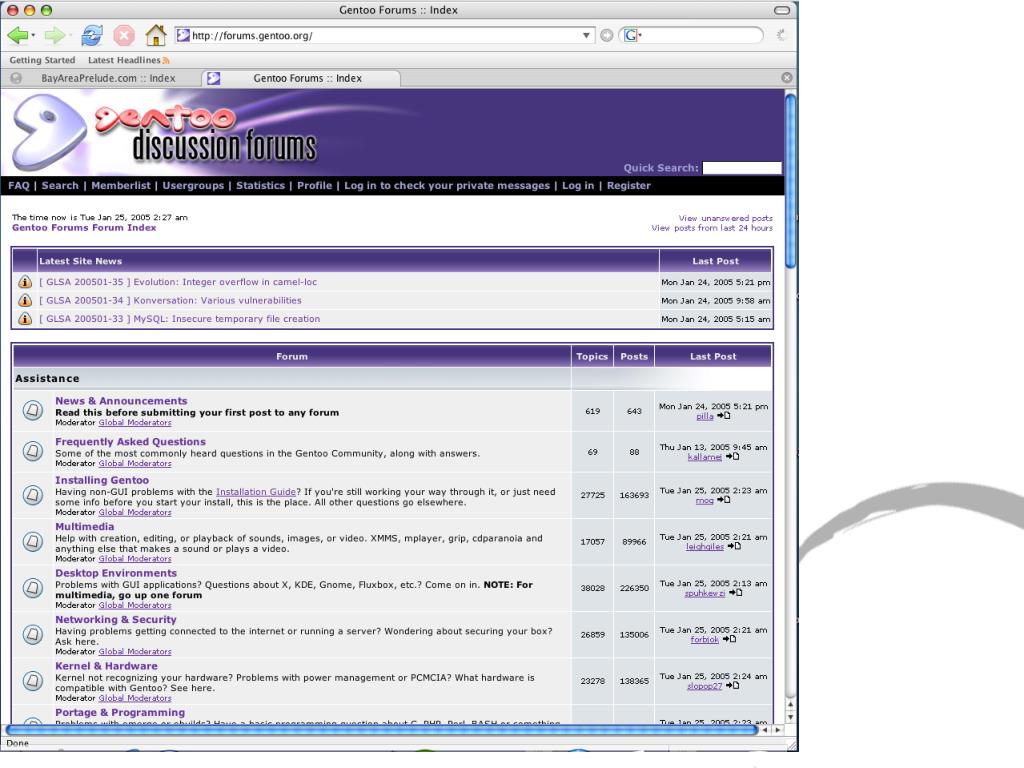1024x768 pixels.
Task: Open the Portage & Programming forum
Action: 120,712
